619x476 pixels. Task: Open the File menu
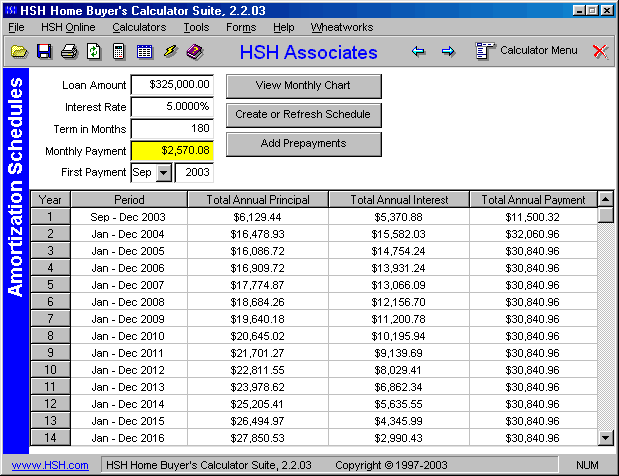[x=16, y=27]
